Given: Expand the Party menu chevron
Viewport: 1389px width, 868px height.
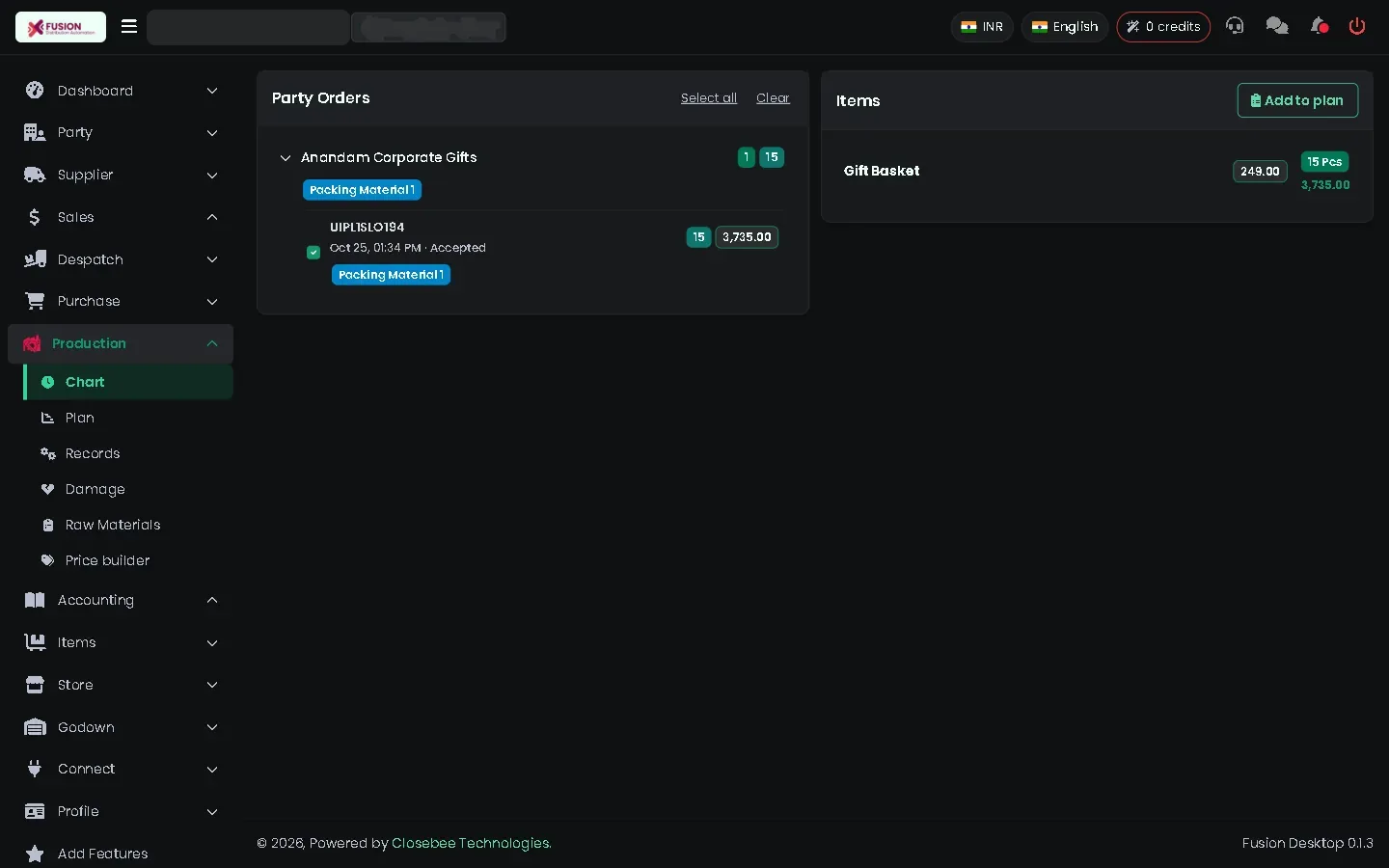Looking at the screenshot, I should 212,133.
